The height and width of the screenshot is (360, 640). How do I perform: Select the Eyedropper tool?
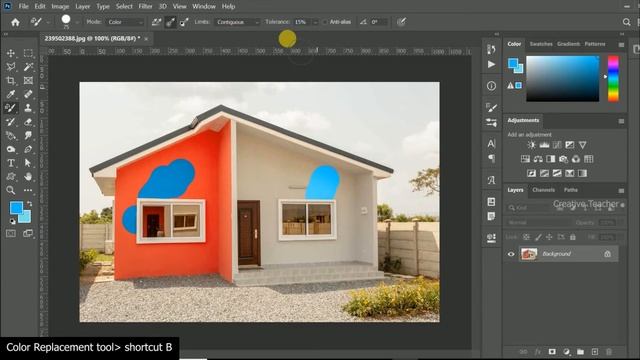click(11, 94)
